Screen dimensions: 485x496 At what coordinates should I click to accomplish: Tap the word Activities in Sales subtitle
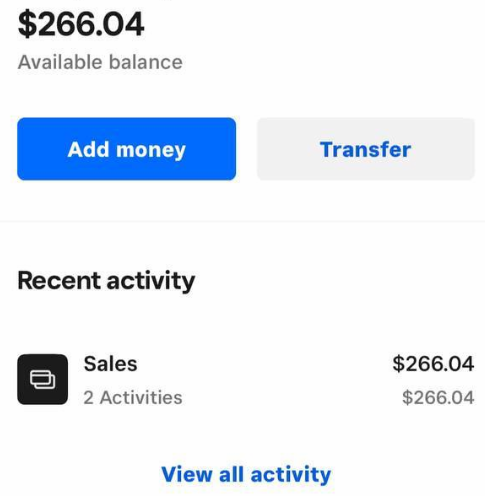(x=141, y=397)
